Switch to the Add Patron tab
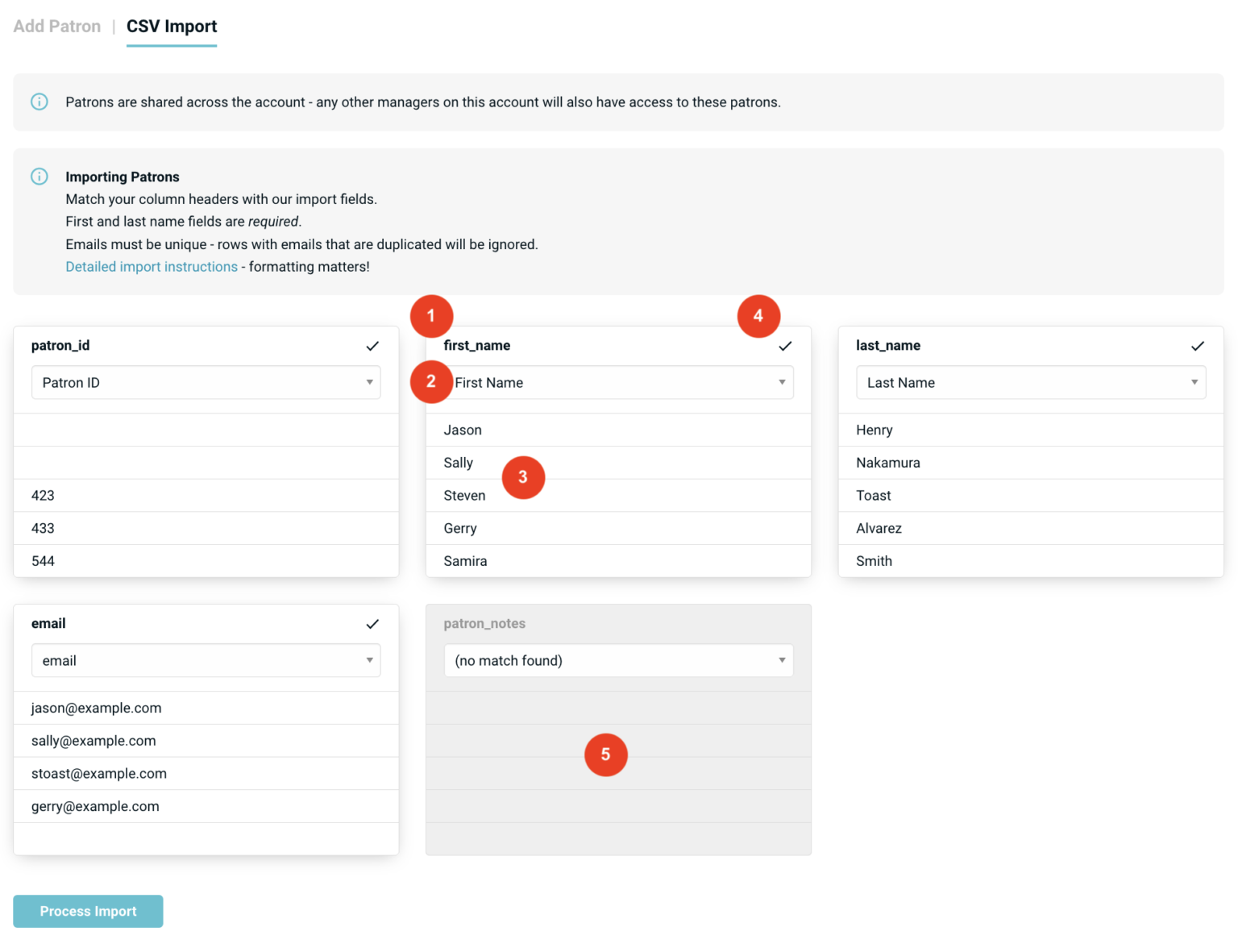The height and width of the screenshot is (952, 1238). 56,26
